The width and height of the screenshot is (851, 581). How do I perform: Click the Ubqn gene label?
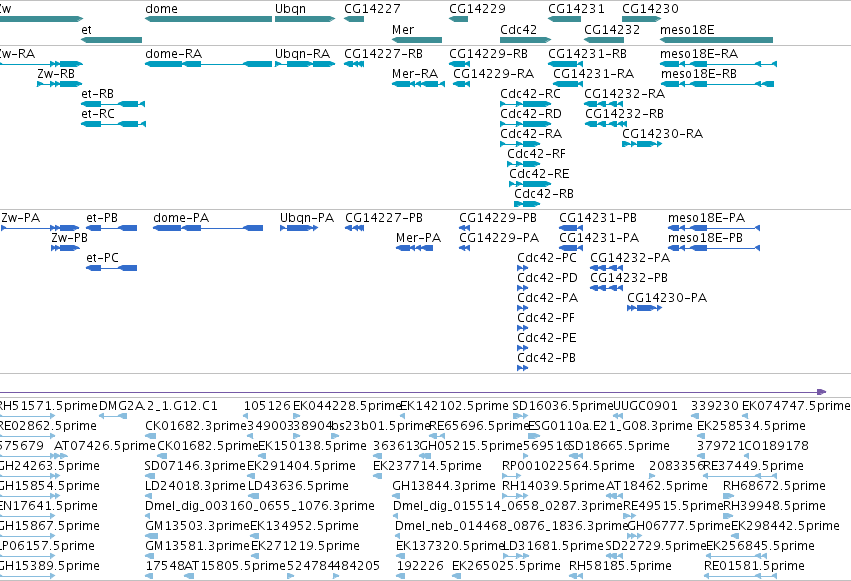[x=290, y=9]
